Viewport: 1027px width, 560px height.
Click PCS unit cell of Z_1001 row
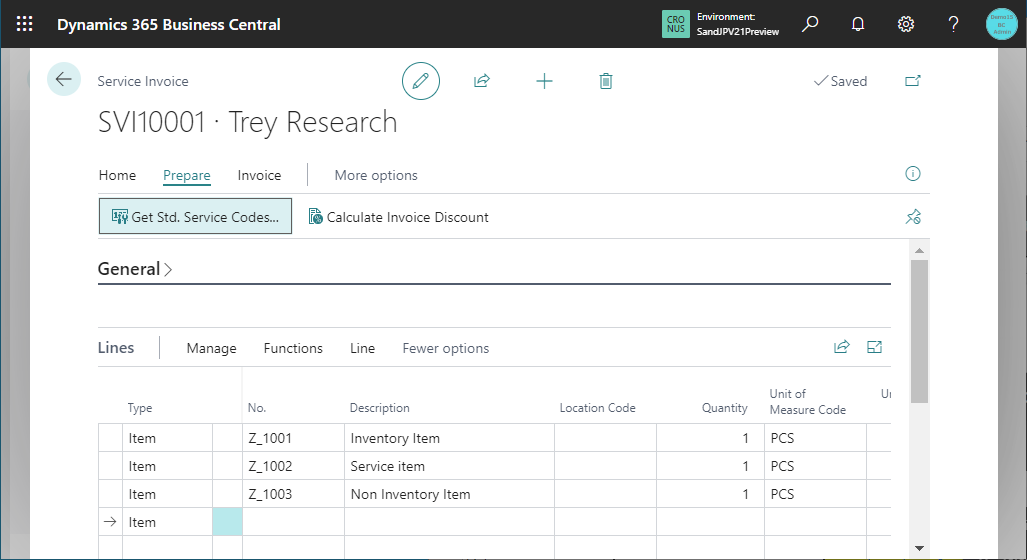tap(815, 438)
